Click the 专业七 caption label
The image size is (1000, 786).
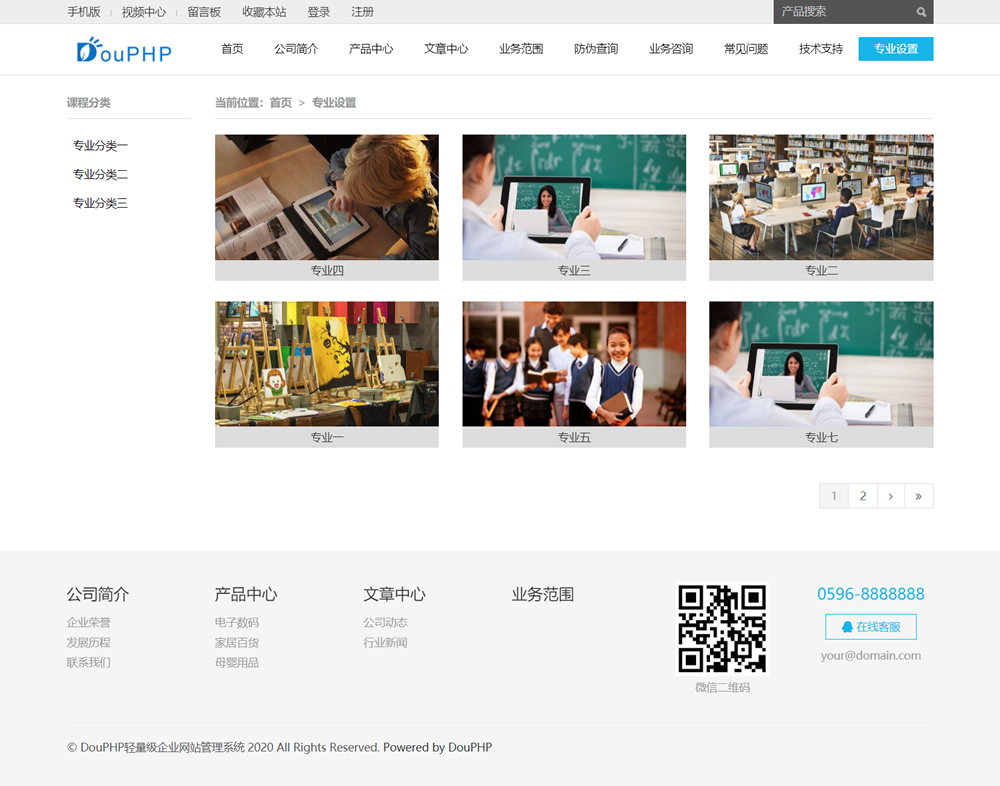(x=821, y=438)
